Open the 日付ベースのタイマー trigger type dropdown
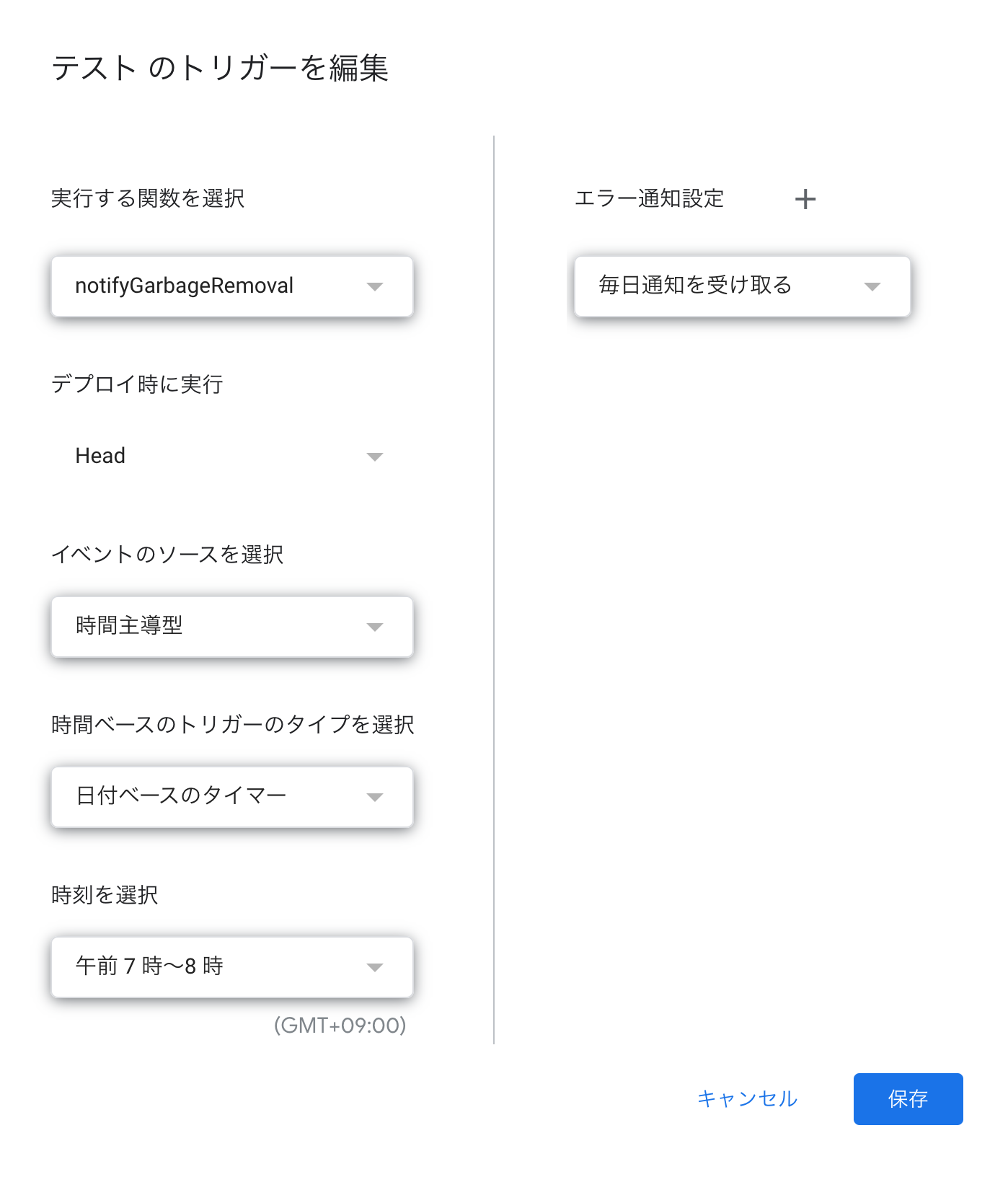The height and width of the screenshot is (1177, 1008). [x=216, y=797]
